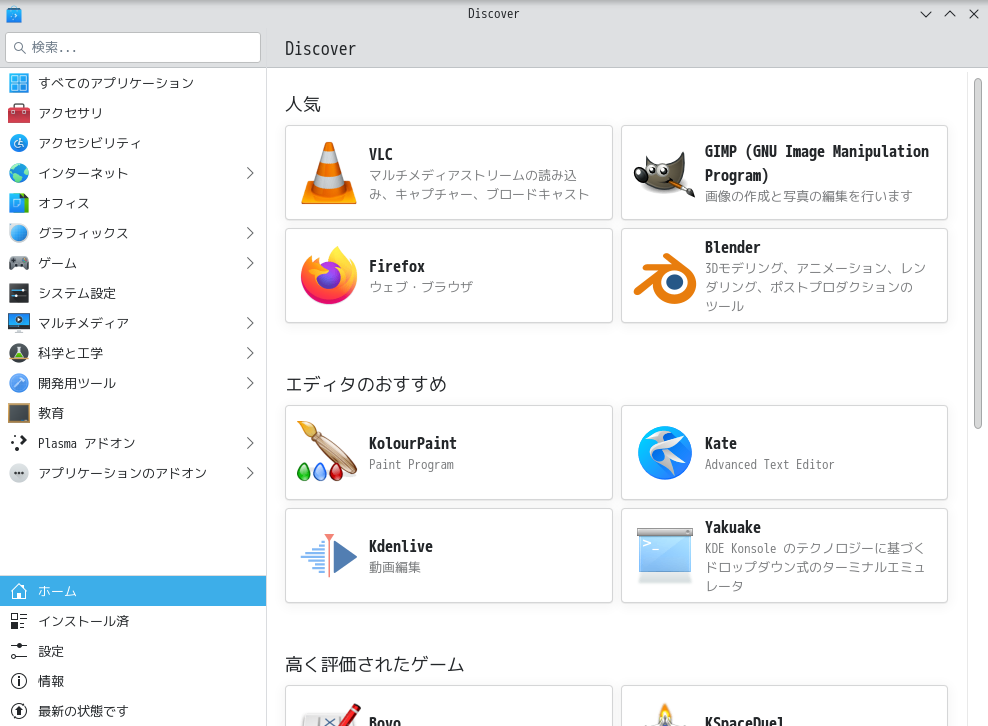Click the Graphics blue sphere icon
The height and width of the screenshot is (726, 988).
point(19,233)
